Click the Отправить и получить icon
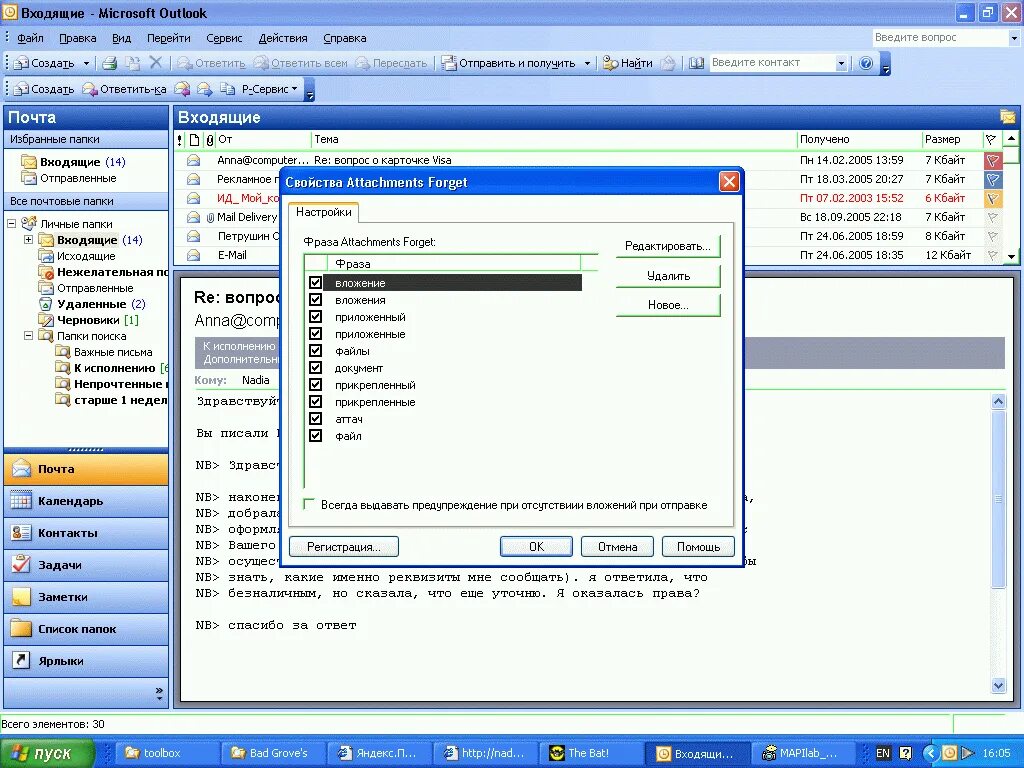Image resolution: width=1024 pixels, height=768 pixels. pyautogui.click(x=449, y=63)
